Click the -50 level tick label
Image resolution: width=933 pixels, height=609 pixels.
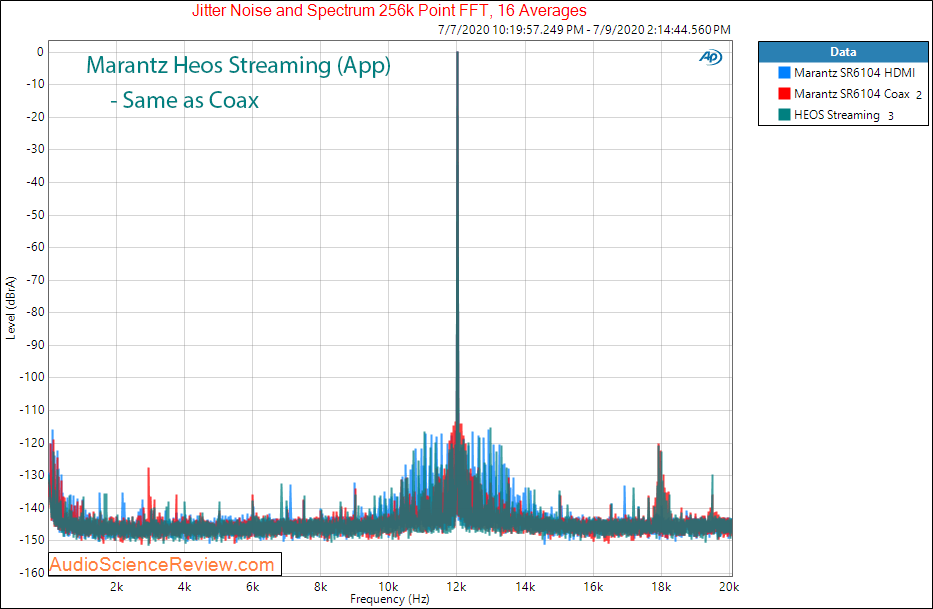[35, 214]
